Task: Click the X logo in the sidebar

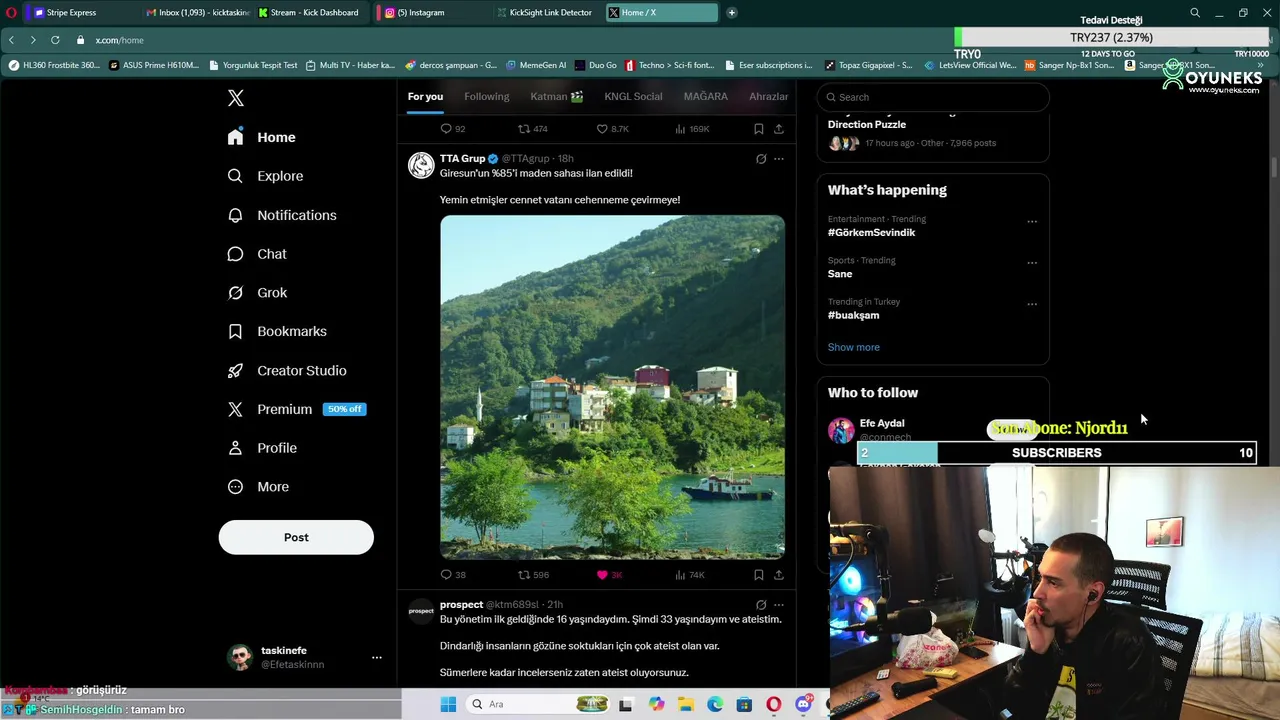Action: coord(236,98)
